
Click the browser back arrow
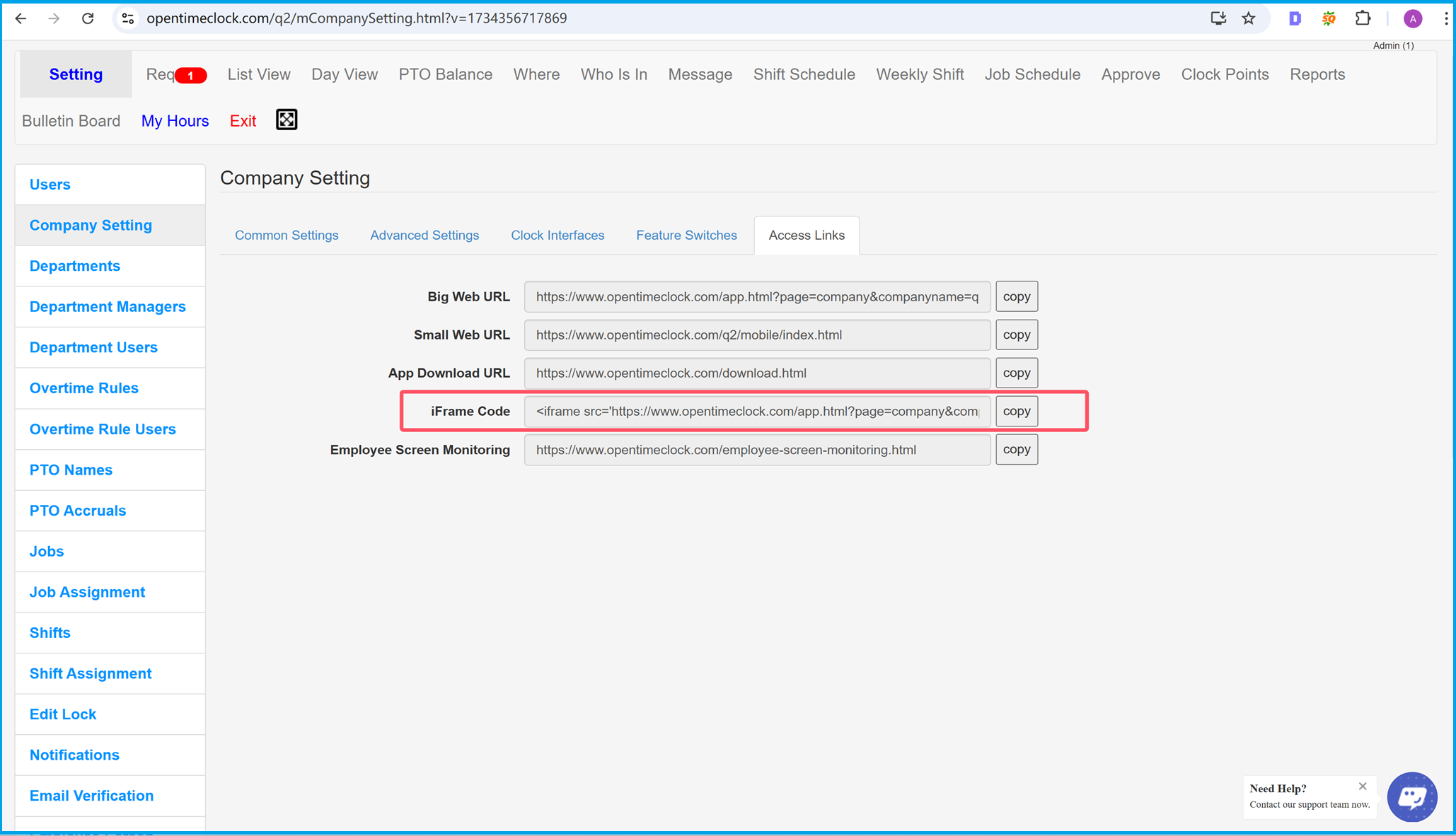pos(21,18)
